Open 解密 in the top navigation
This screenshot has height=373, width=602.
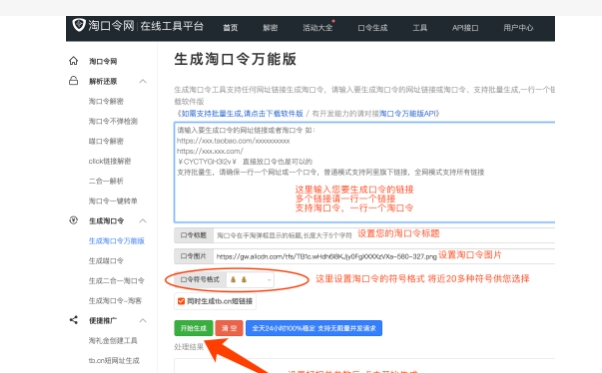[x=270, y=28]
